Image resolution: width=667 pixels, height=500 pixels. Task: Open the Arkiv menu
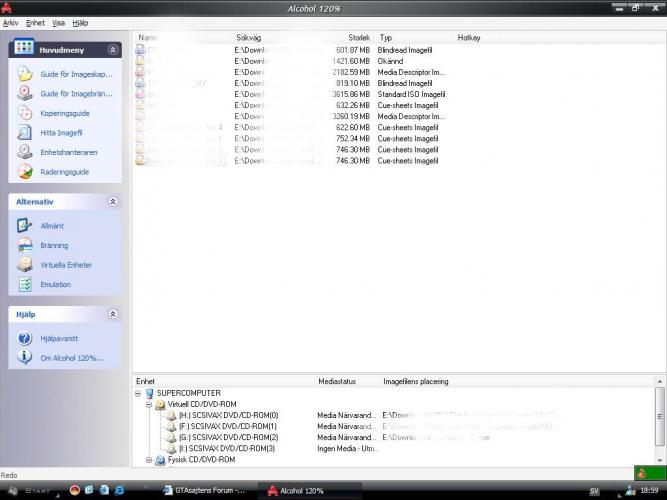coord(11,23)
